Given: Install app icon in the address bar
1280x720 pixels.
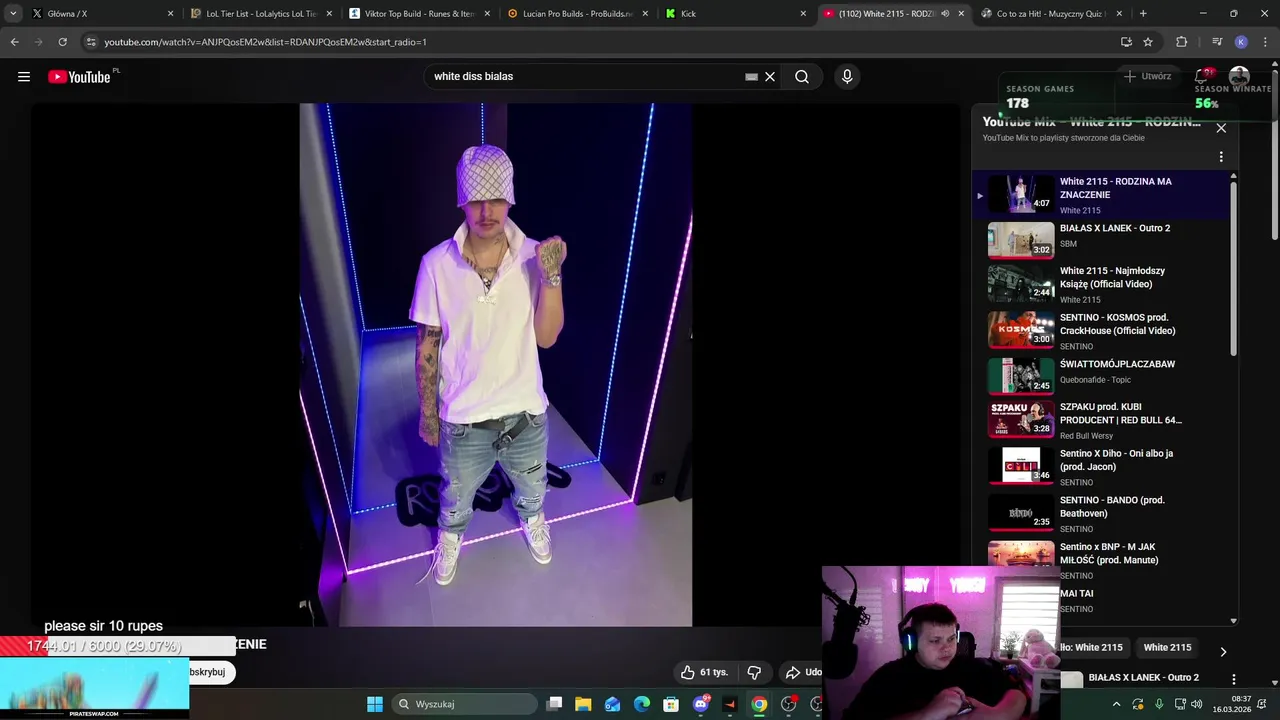Looking at the screenshot, I should 1126,42.
